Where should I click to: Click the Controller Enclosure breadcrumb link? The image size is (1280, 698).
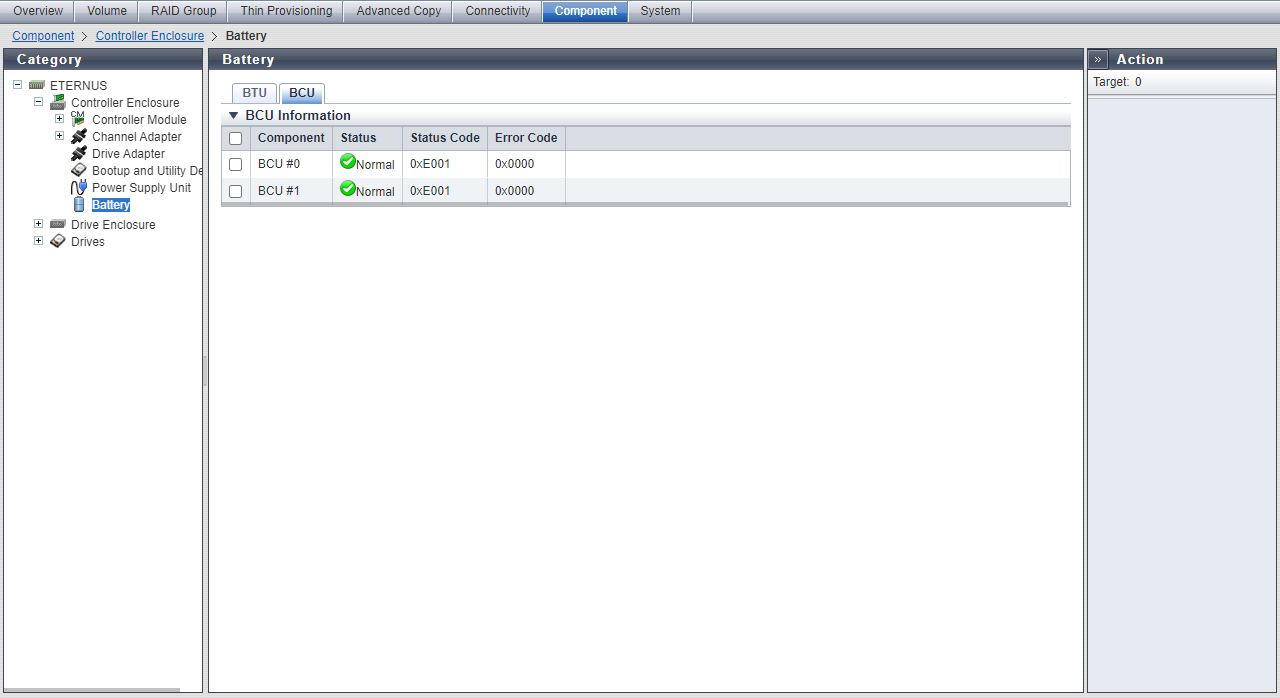pos(149,36)
